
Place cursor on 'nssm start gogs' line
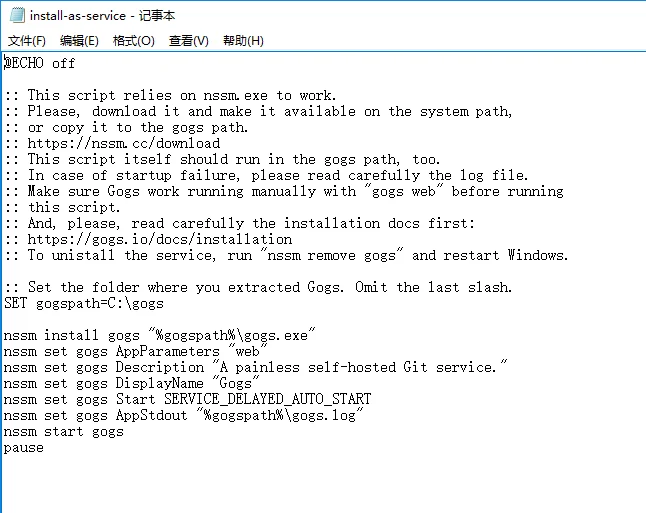coord(63,431)
